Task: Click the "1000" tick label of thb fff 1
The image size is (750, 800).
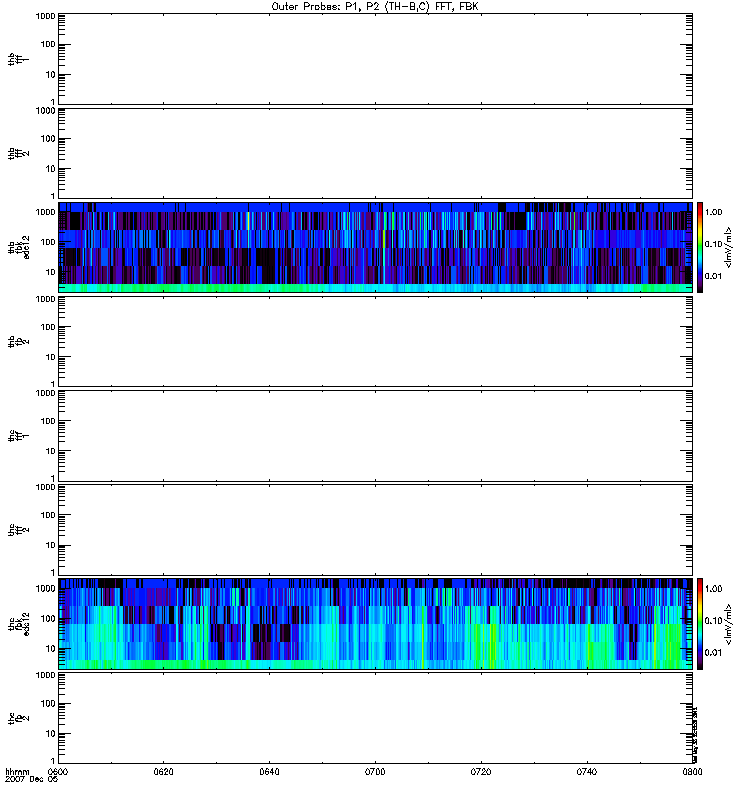Action: [45, 16]
